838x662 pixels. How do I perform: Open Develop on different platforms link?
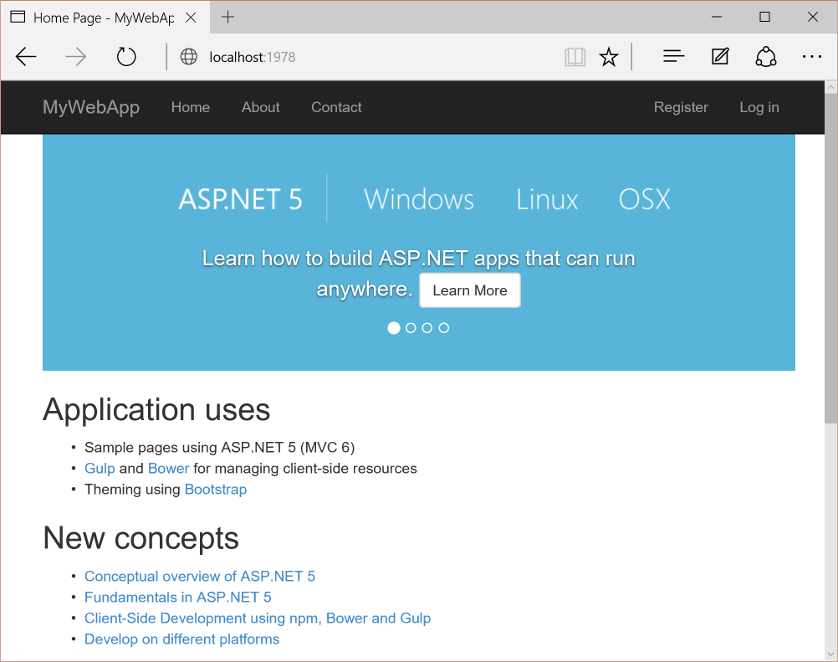click(182, 639)
